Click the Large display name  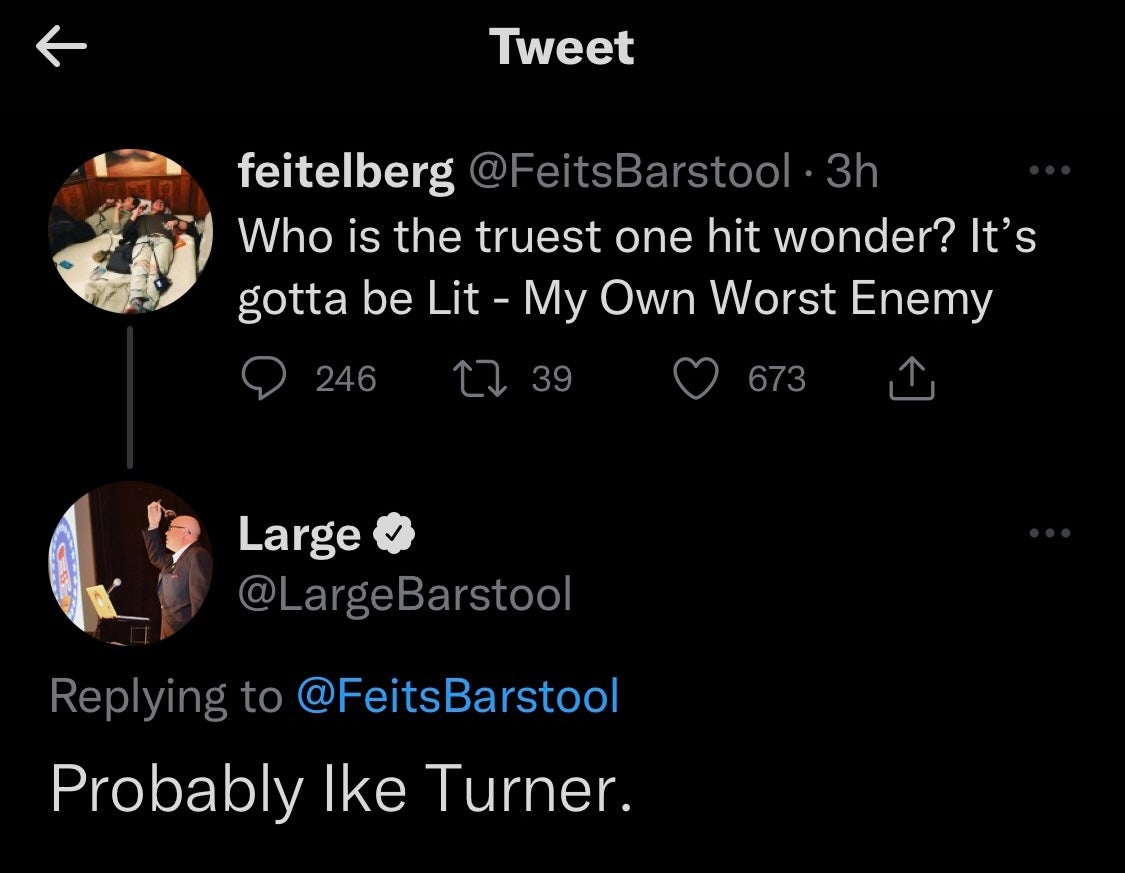299,535
